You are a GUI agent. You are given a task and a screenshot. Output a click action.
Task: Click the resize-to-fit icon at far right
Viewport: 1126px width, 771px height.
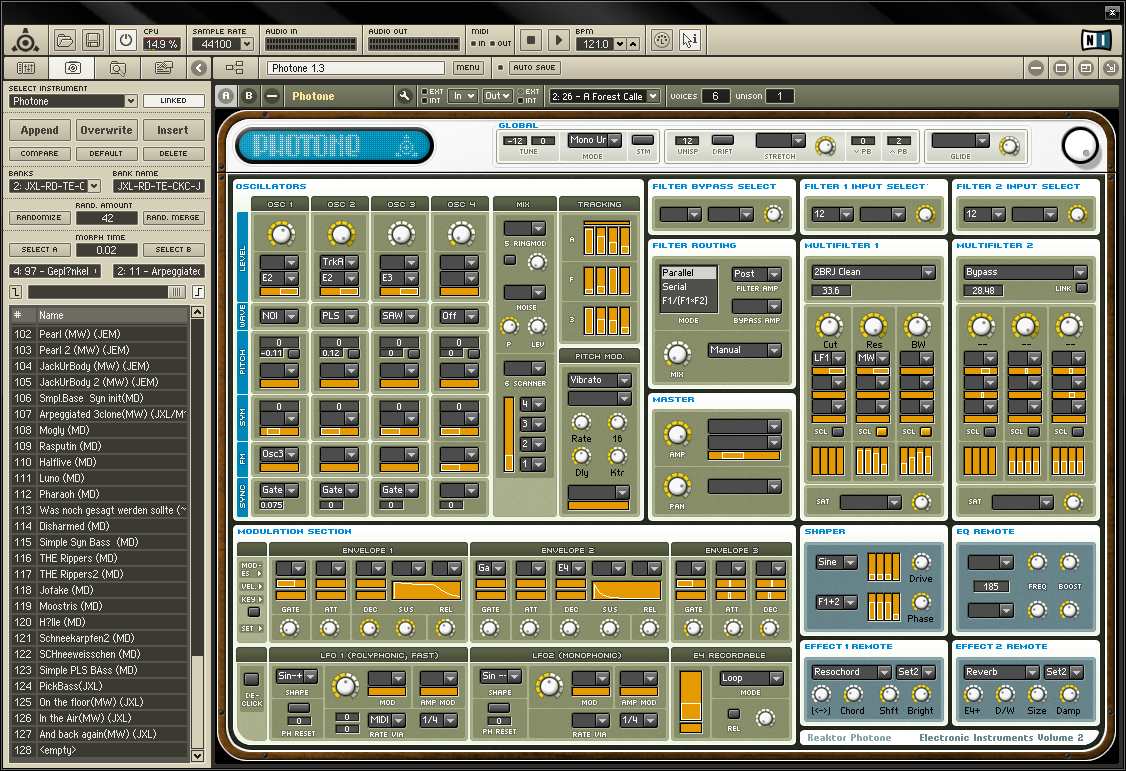pos(1110,68)
